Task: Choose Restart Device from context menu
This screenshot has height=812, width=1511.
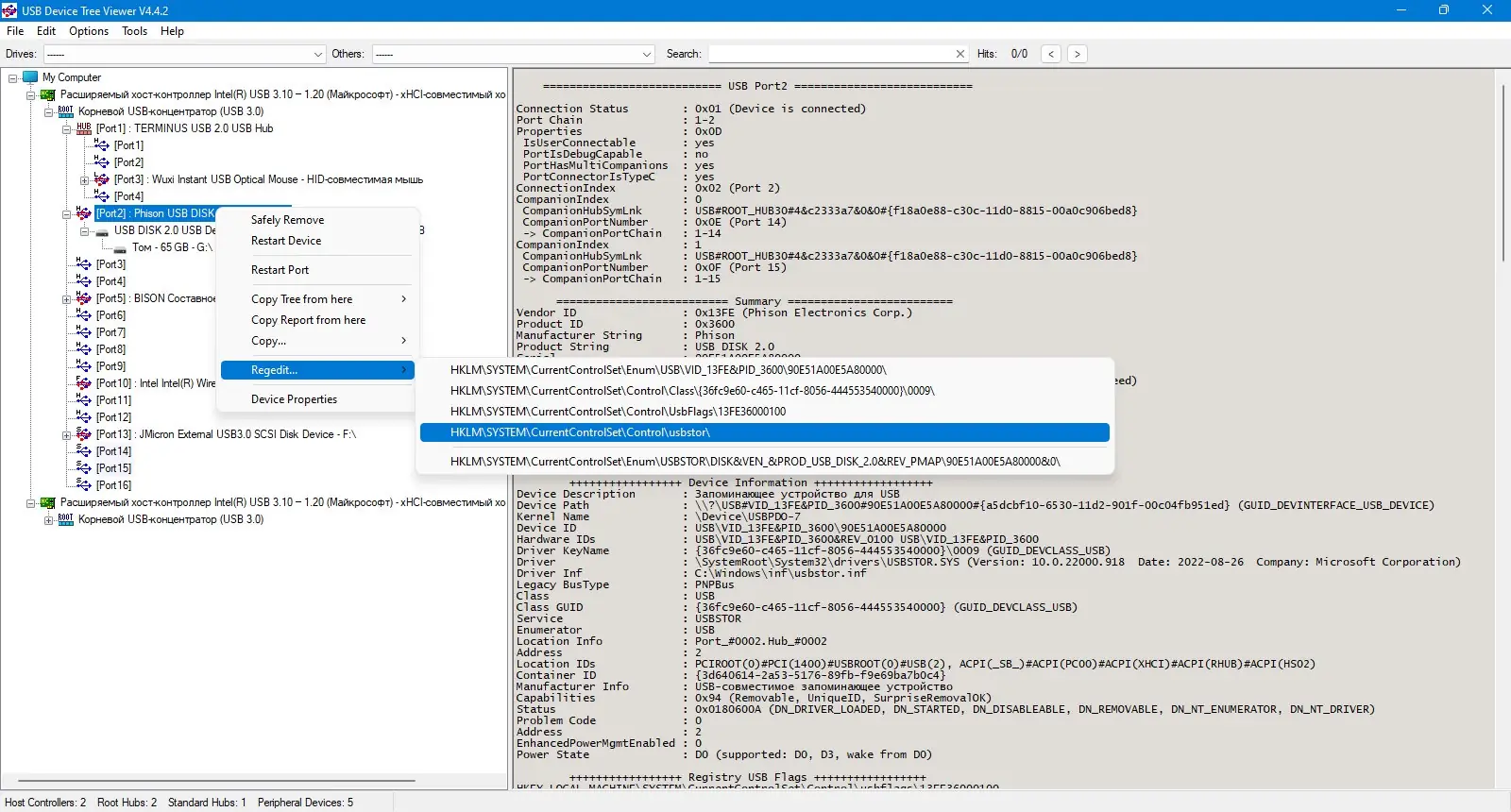Action: coord(317,241)
